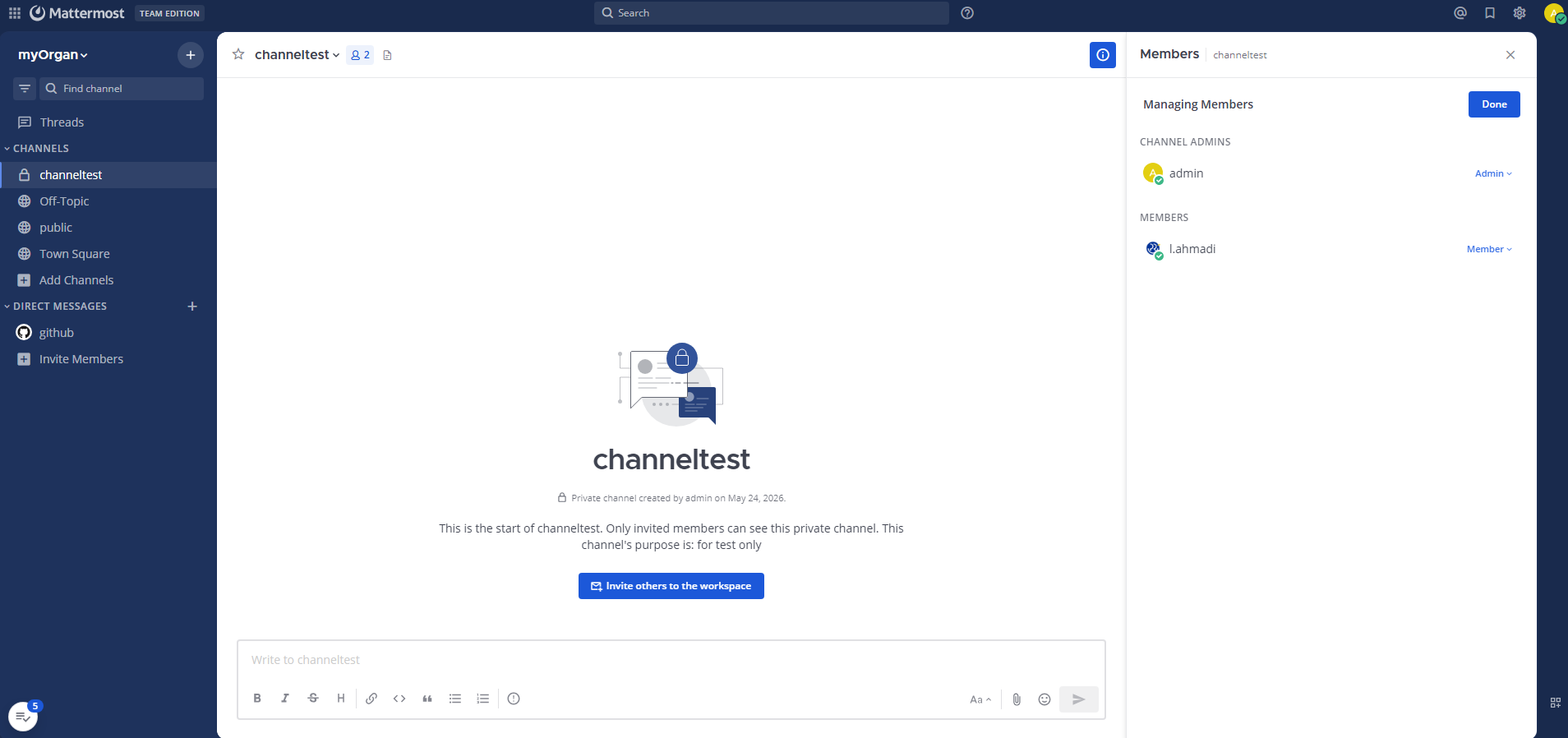Set message priority exclamation icon

click(514, 699)
